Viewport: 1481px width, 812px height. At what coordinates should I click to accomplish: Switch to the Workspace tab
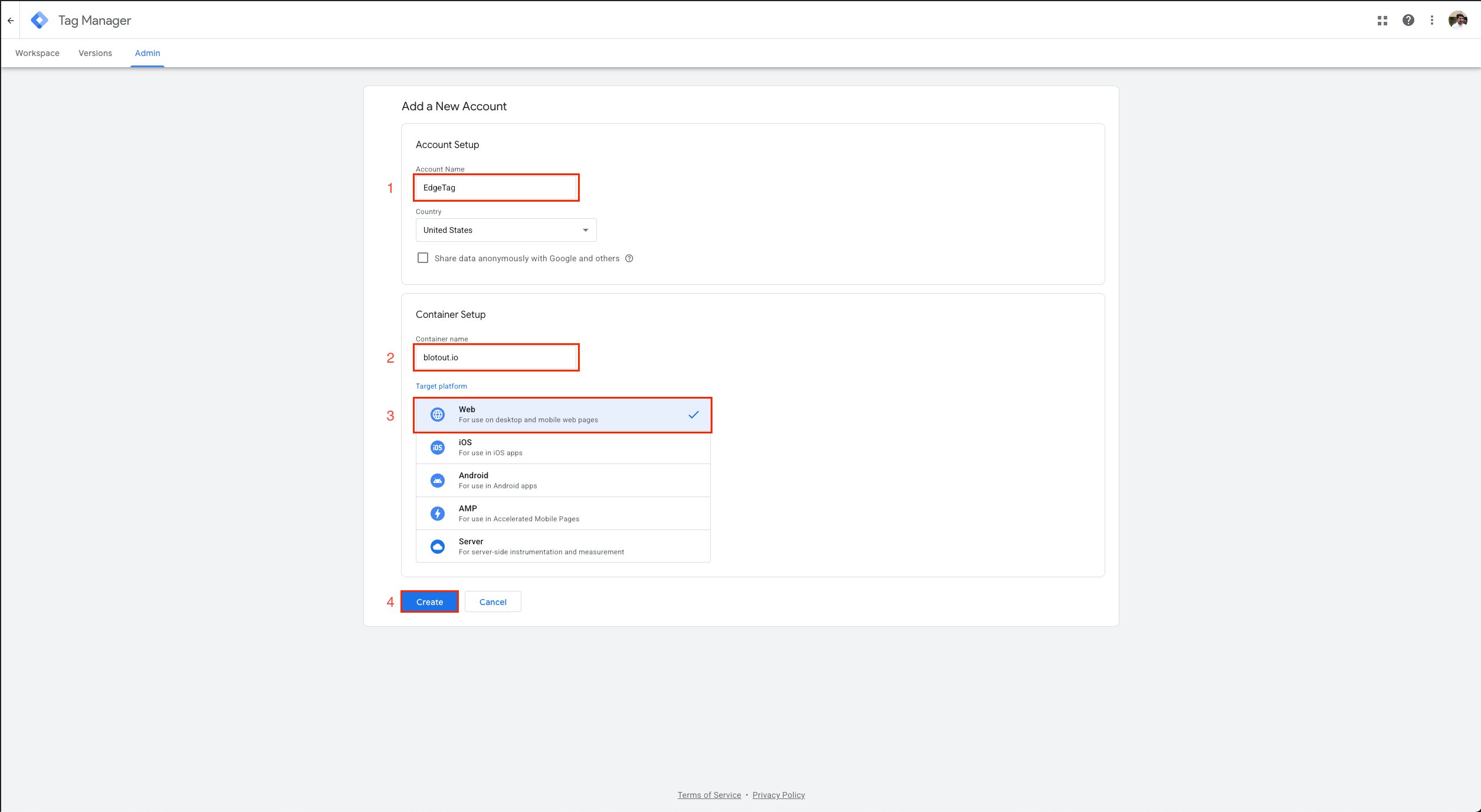point(37,53)
